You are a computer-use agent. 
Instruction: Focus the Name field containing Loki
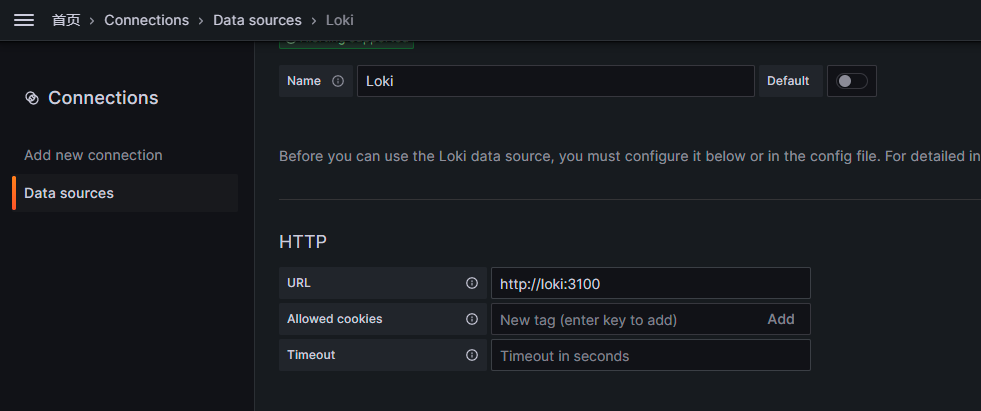pos(555,81)
